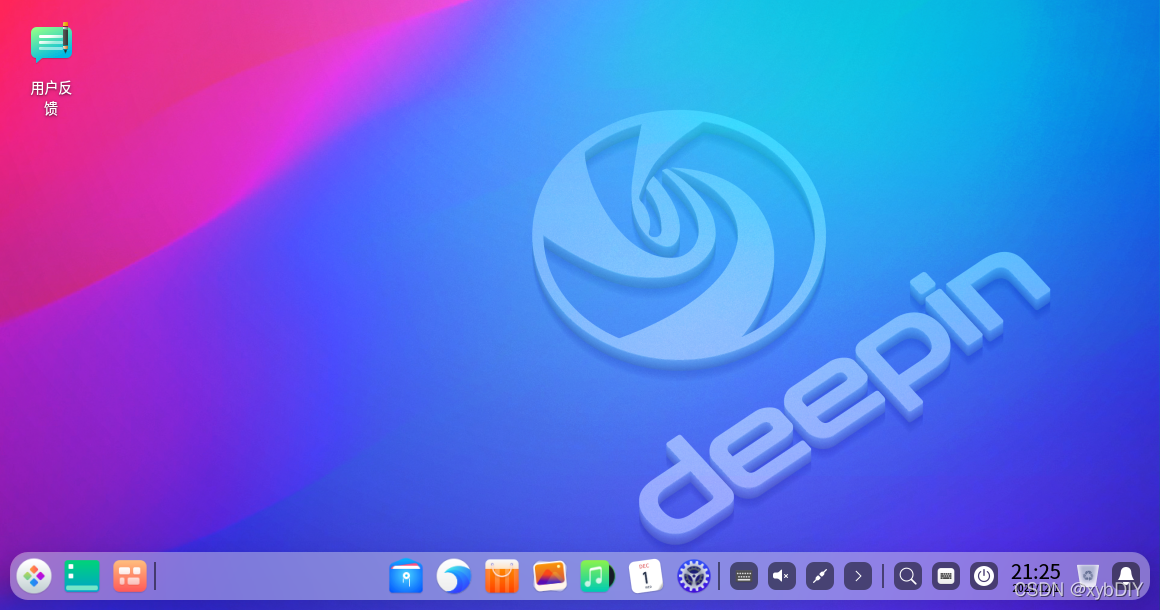Show the desktop using the green dock icon
The width and height of the screenshot is (1160, 610).
82,576
